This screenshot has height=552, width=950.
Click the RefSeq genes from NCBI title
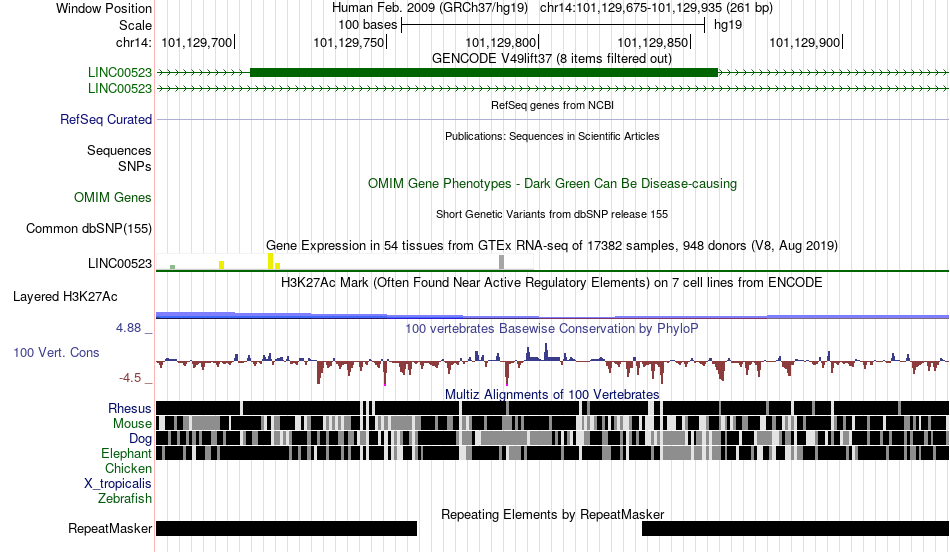pyautogui.click(x=552, y=105)
